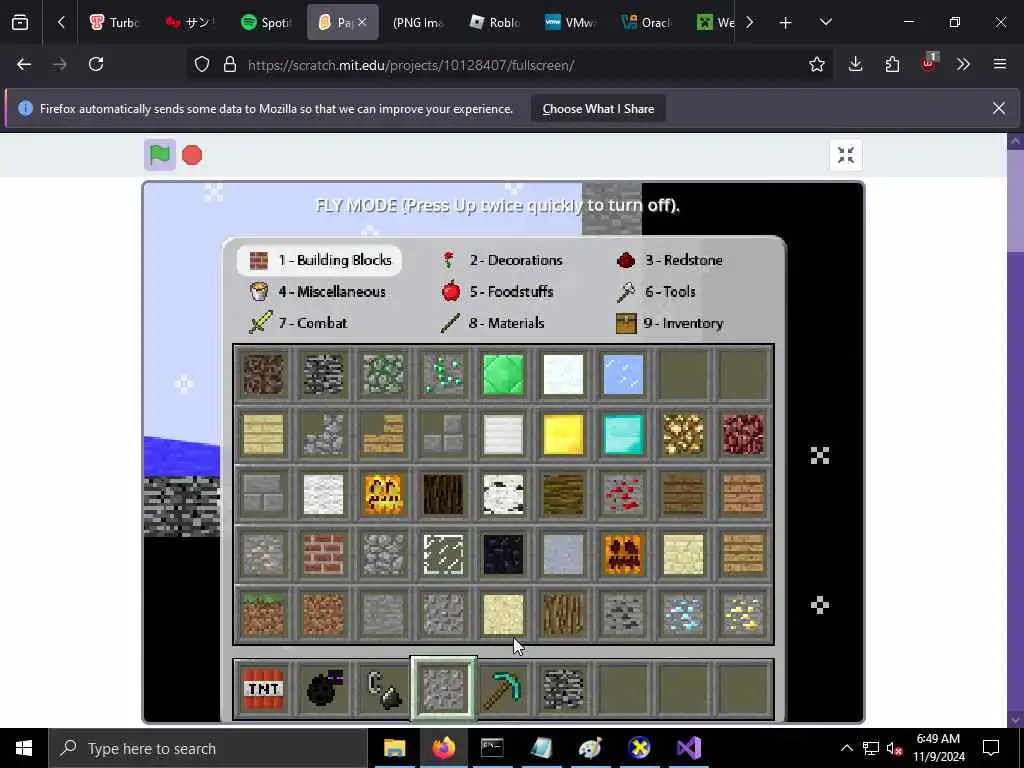Stop the project with the red stop button
Image resolution: width=1024 pixels, height=768 pixels.
192,155
